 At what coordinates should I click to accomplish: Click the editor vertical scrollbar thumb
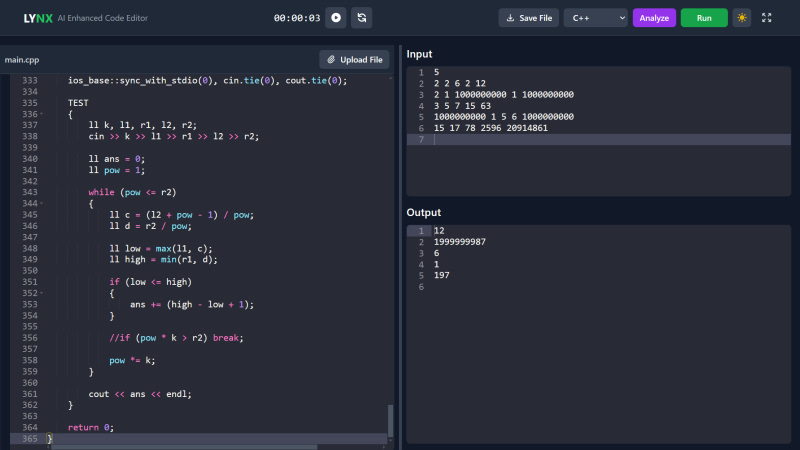390,420
